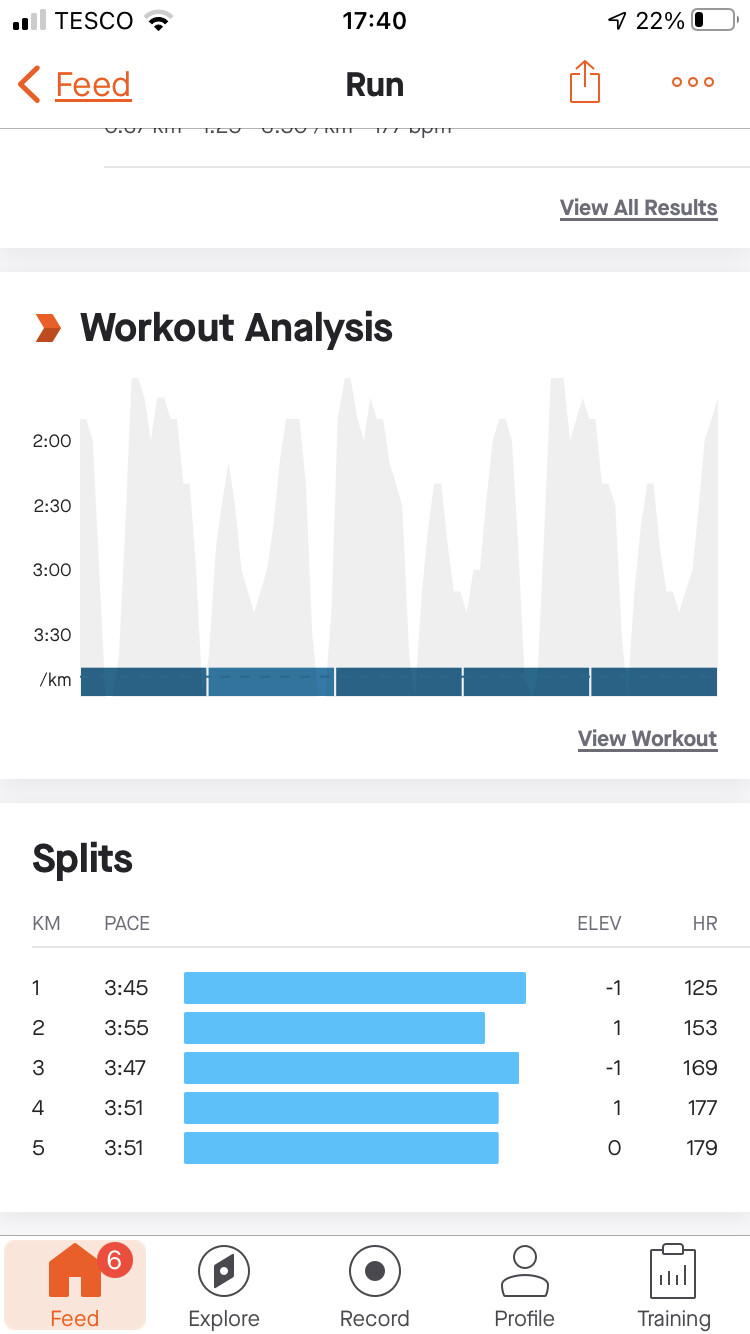Select the kilometer 1 split bar
Screen dimensions: 750x1334
point(355,988)
